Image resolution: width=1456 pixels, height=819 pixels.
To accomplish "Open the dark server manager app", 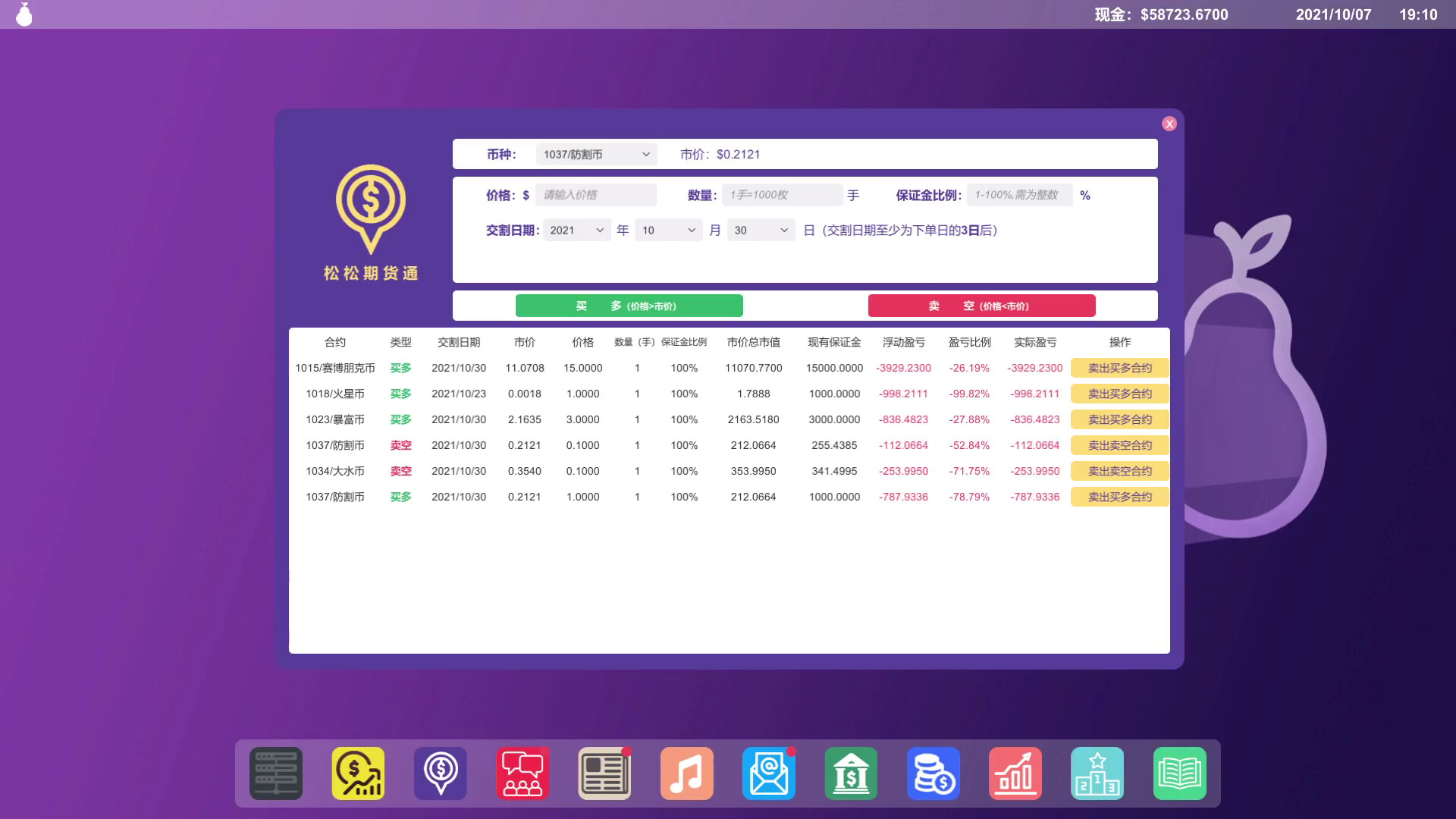I will 275,773.
